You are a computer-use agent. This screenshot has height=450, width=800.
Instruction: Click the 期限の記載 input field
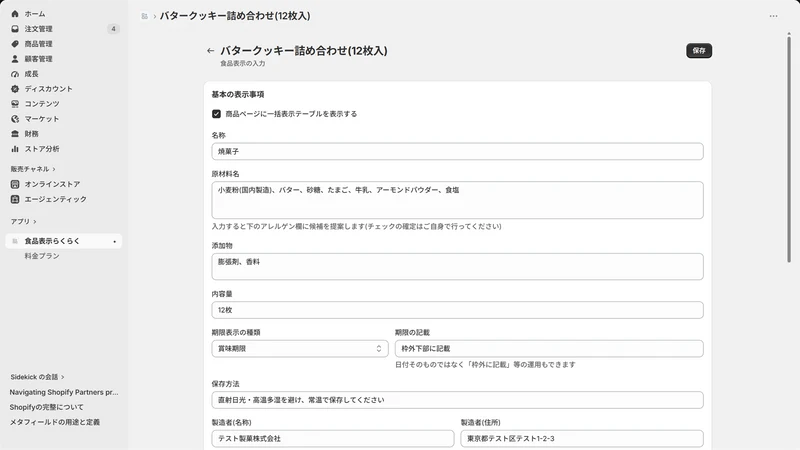tap(549, 348)
